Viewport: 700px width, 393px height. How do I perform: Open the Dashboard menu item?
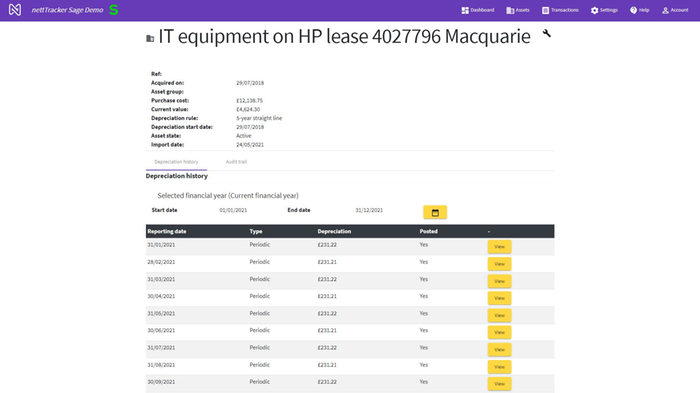(x=478, y=10)
